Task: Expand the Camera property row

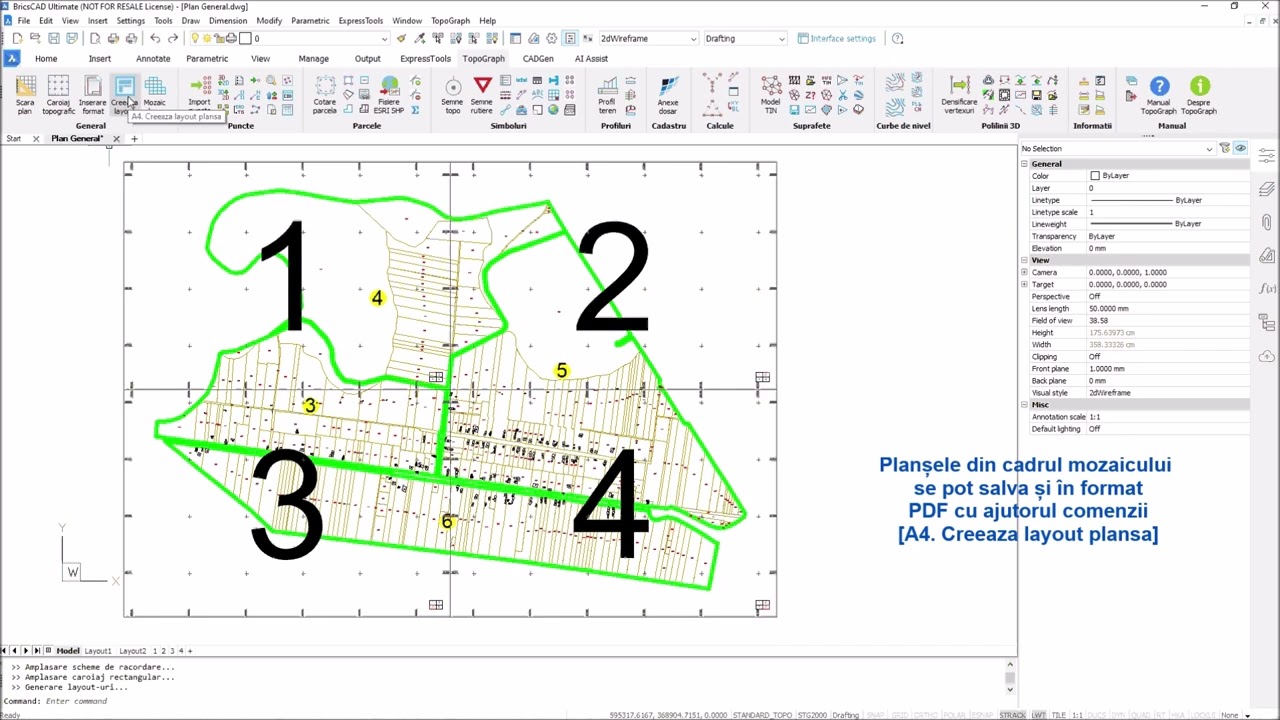Action: coord(1024,272)
